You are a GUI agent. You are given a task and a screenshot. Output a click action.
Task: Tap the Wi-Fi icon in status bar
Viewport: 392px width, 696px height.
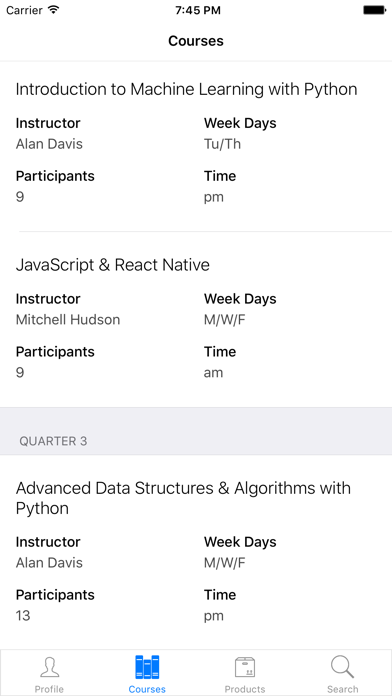click(x=54, y=10)
